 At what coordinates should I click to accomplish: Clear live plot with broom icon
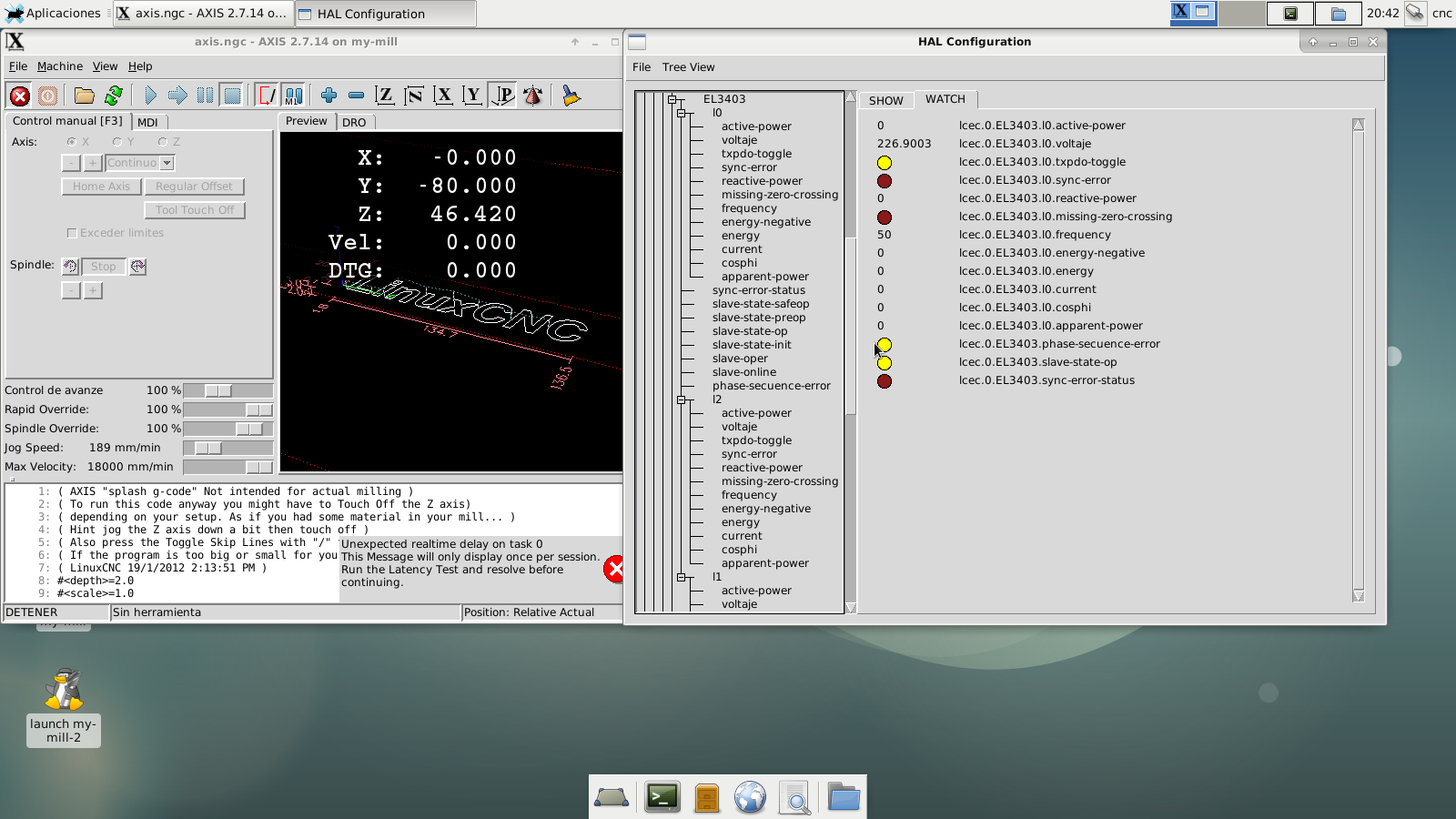[571, 96]
